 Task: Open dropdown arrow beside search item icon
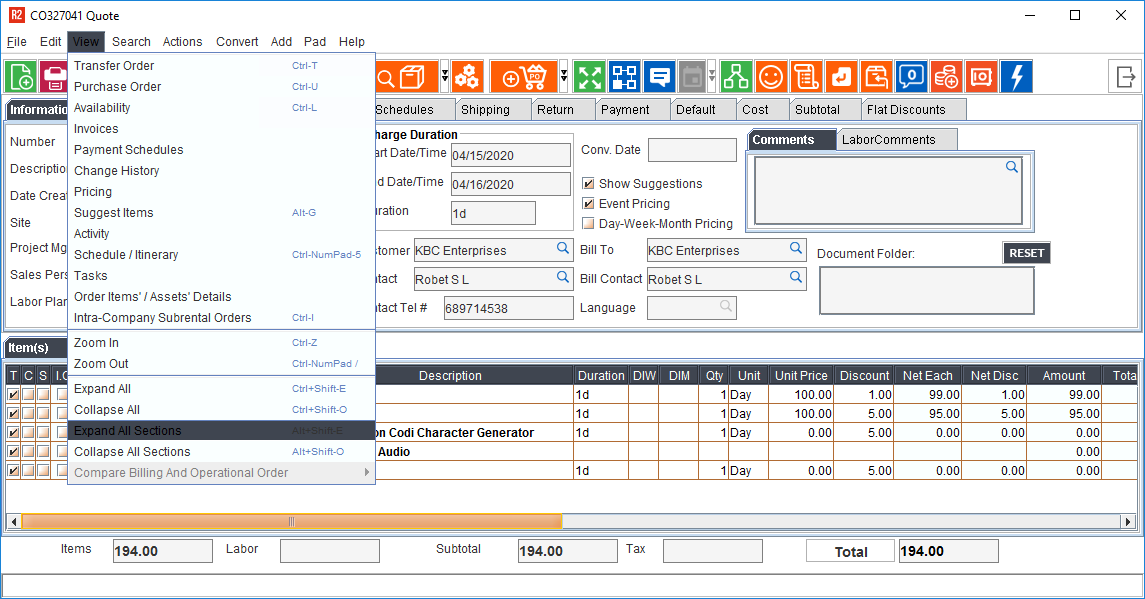[x=444, y=77]
